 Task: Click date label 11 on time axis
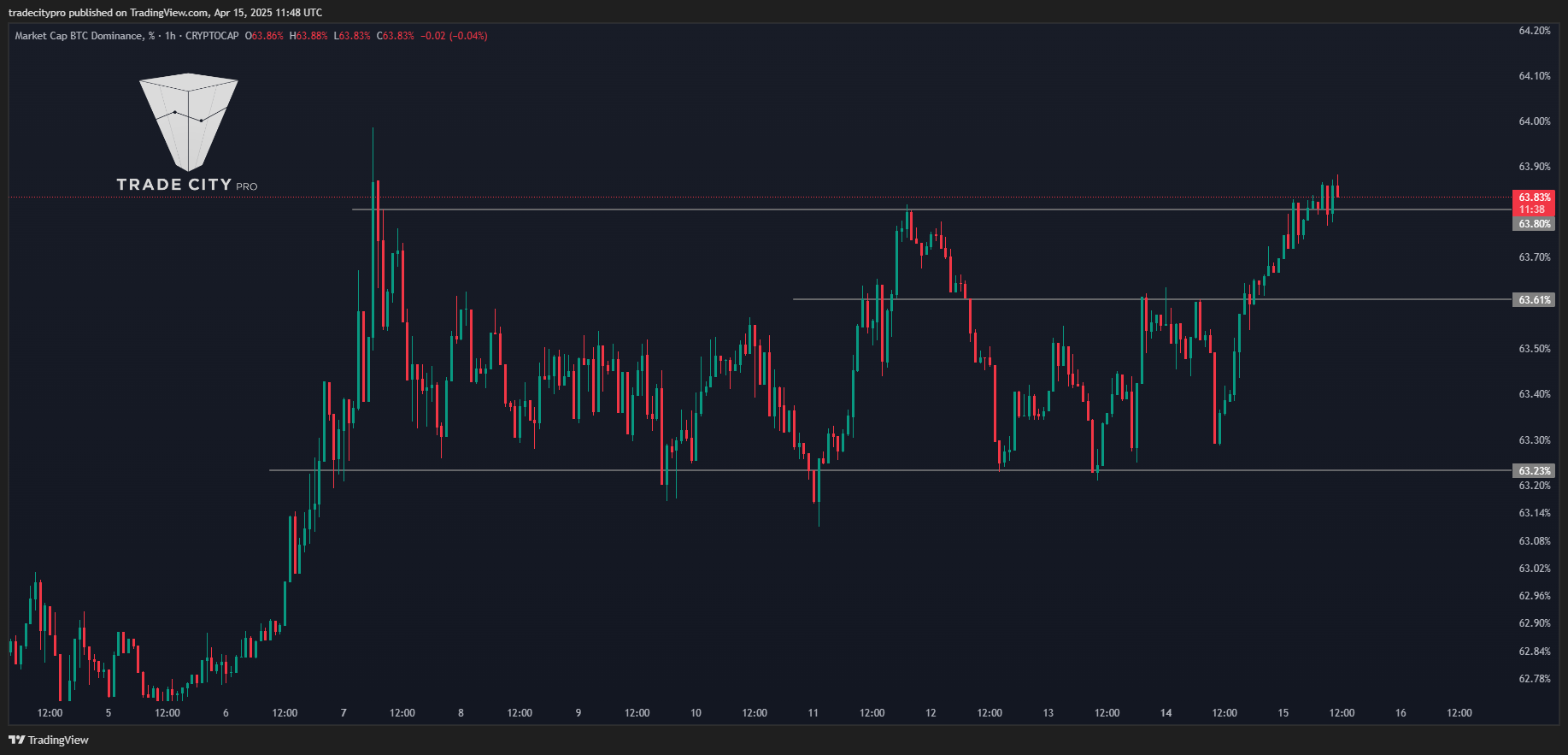pos(813,713)
